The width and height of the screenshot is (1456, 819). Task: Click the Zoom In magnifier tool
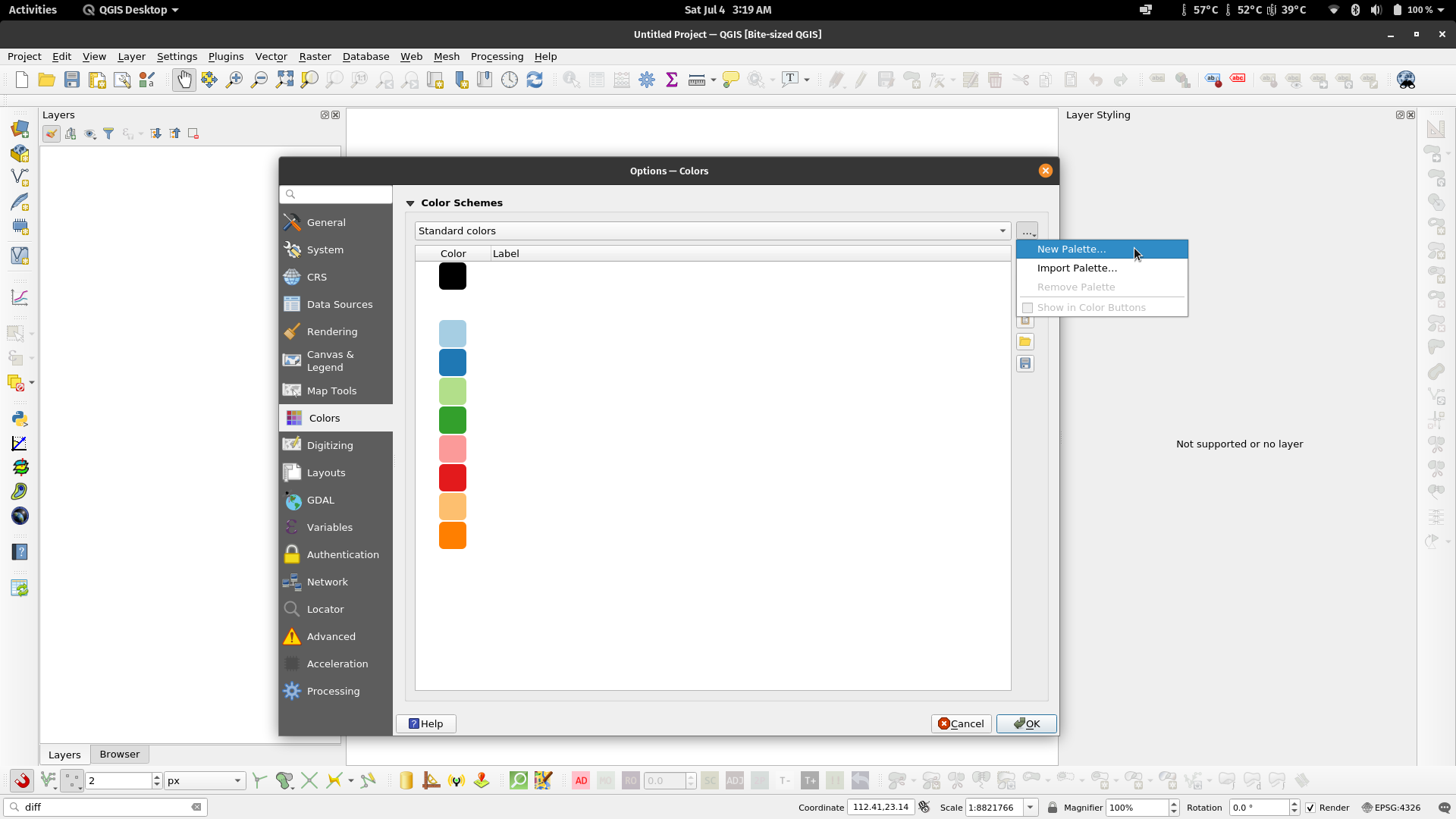tap(234, 80)
